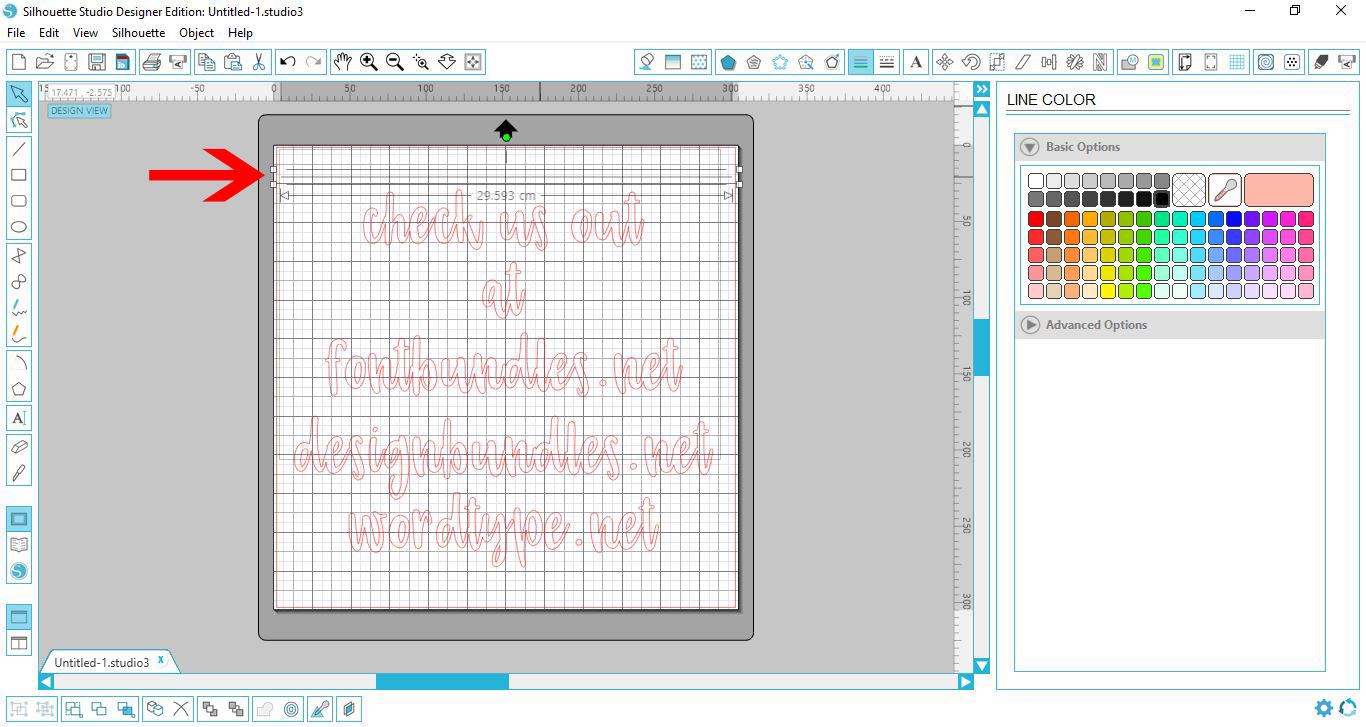Open the Fill Color panel icon

point(647,61)
